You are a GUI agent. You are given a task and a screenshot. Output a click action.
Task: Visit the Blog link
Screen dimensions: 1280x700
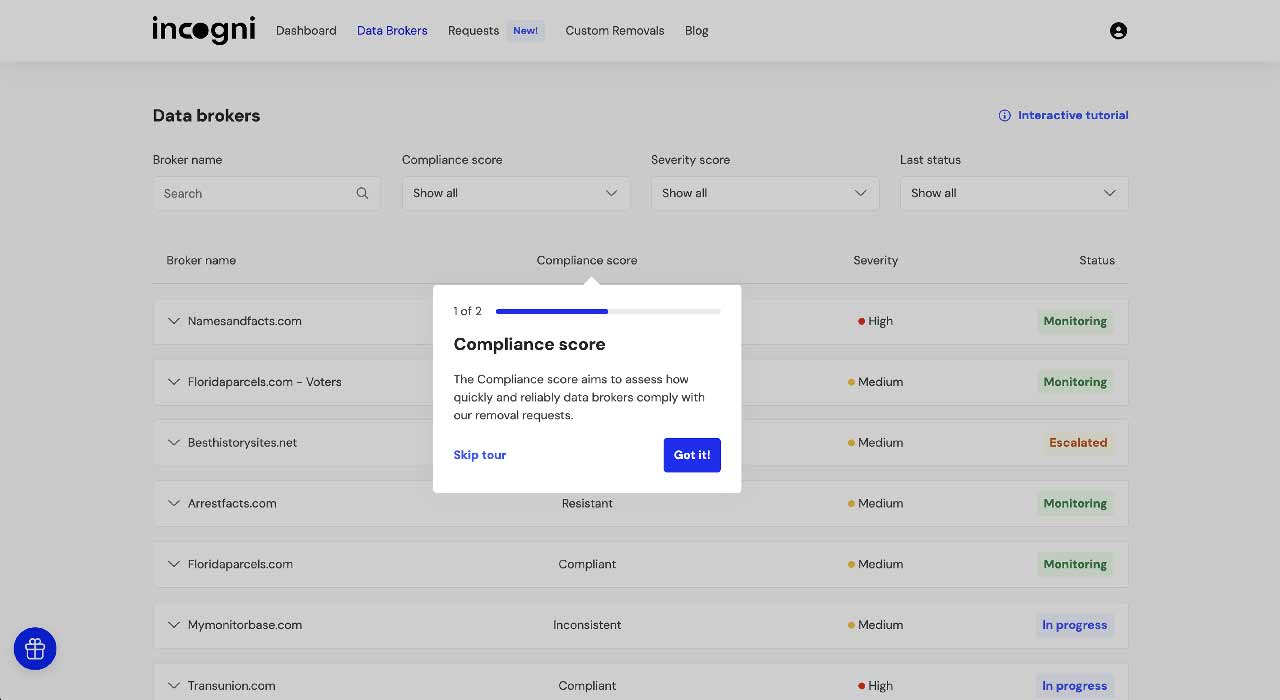(697, 31)
